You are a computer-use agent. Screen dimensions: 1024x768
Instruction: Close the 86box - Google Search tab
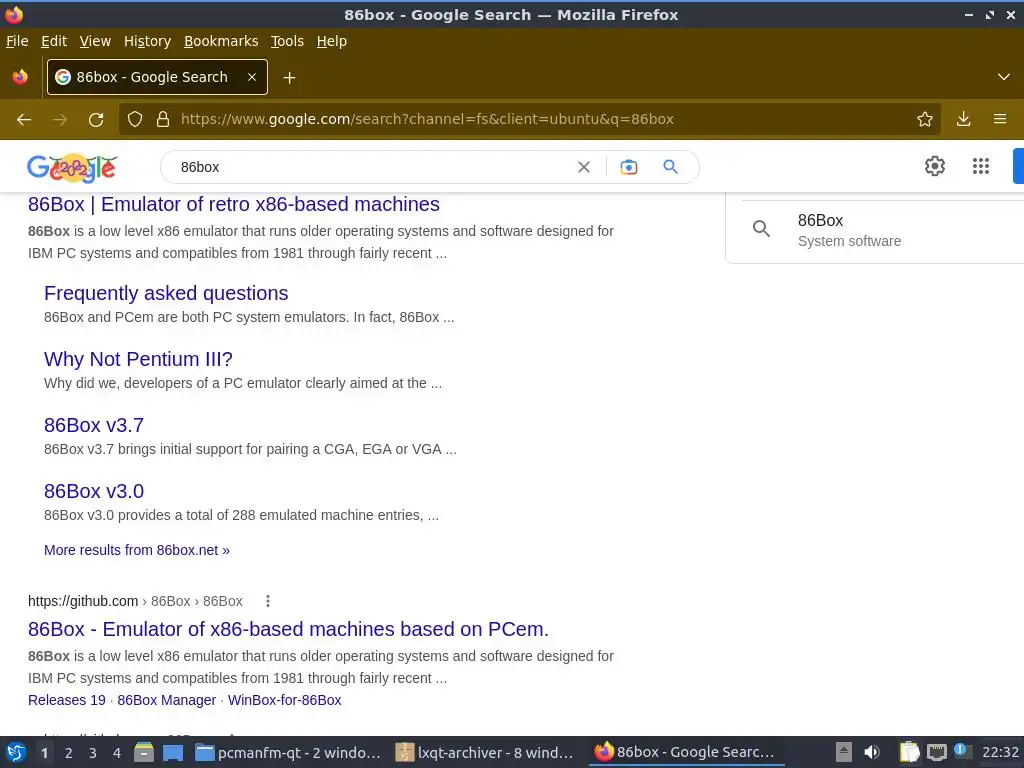252,77
